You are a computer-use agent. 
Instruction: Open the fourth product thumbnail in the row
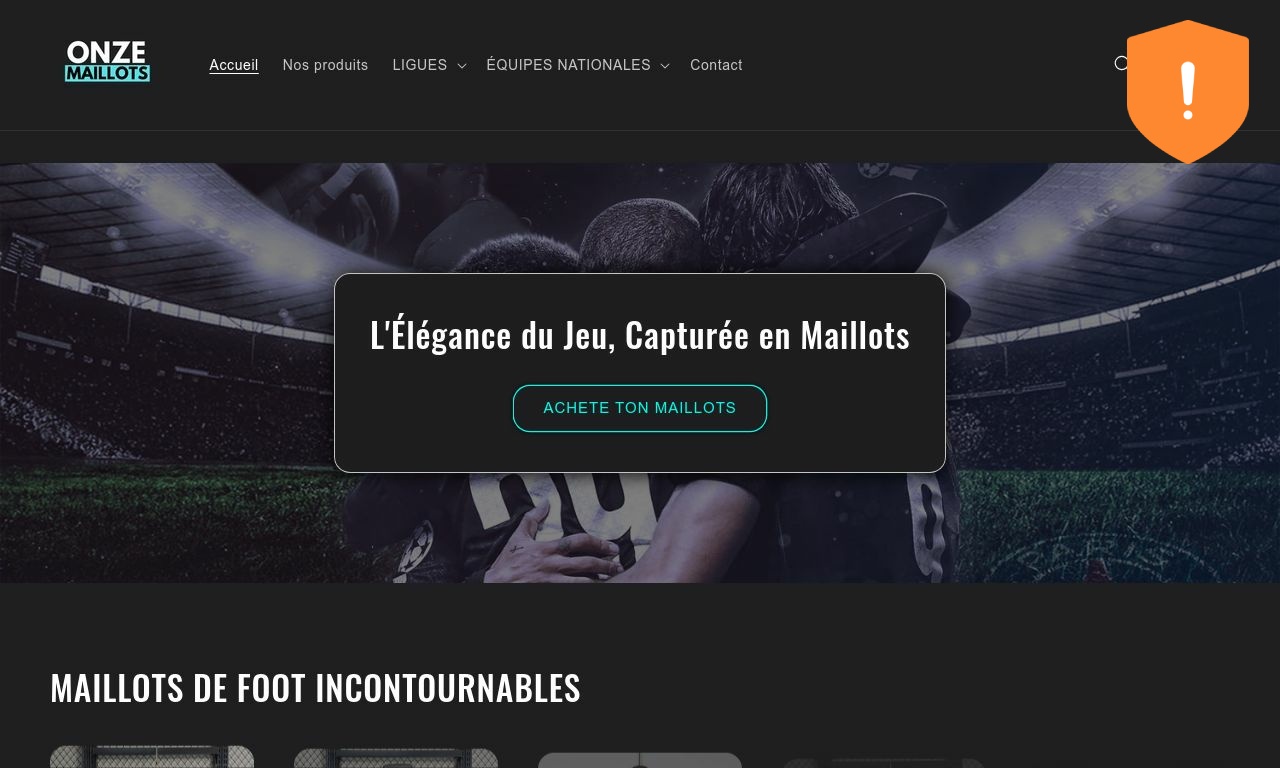(x=884, y=762)
